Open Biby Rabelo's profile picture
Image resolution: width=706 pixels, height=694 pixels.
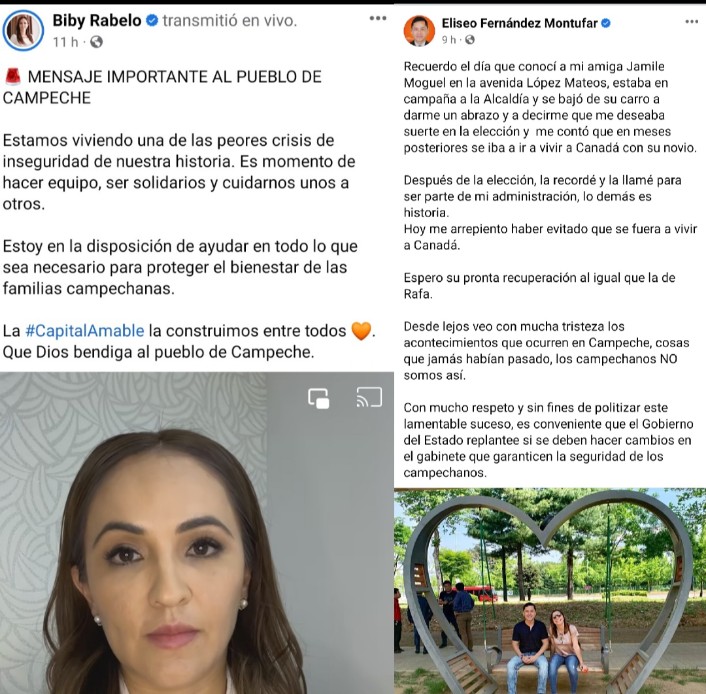pyautogui.click(x=23, y=30)
